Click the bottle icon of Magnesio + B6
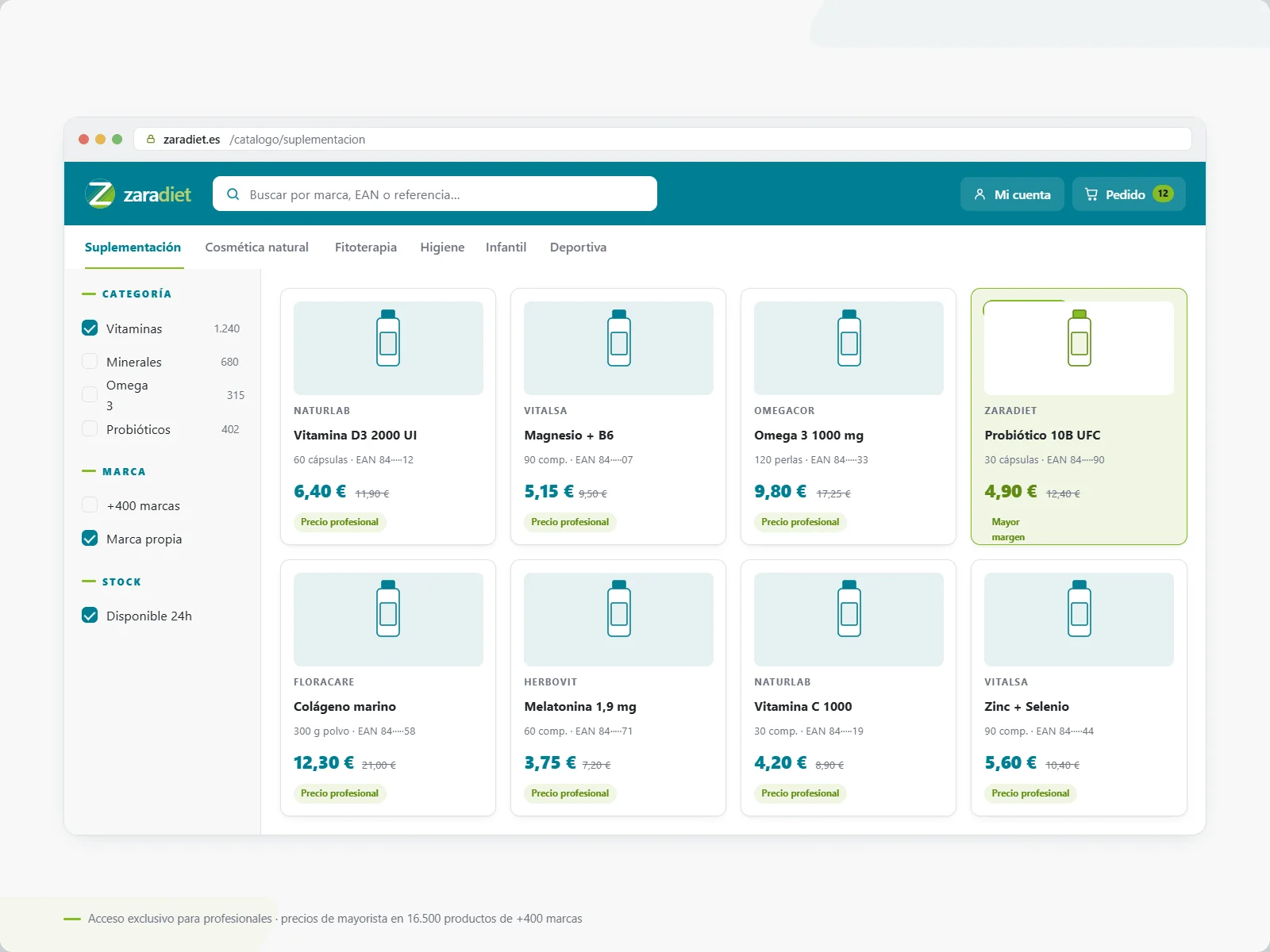This screenshot has height=952, width=1270. [619, 338]
